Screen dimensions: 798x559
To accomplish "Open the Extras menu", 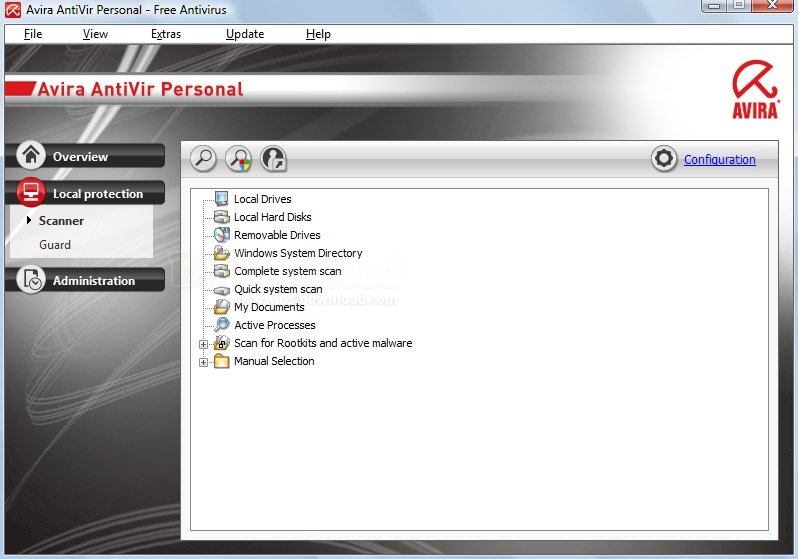I will [166, 34].
